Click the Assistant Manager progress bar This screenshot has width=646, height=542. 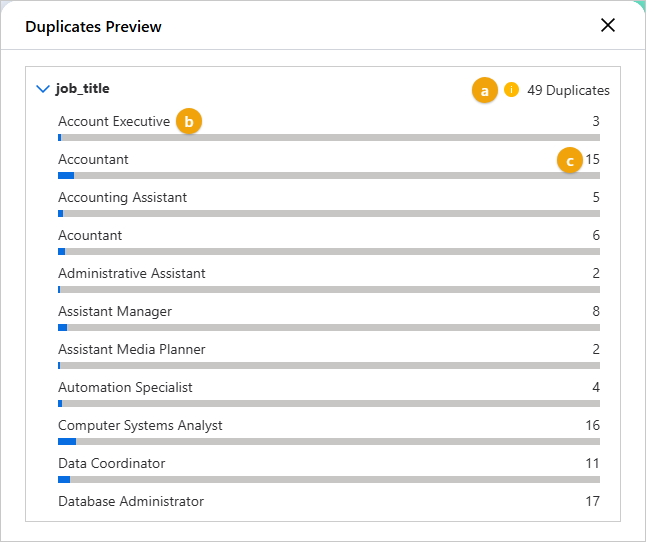click(x=329, y=327)
